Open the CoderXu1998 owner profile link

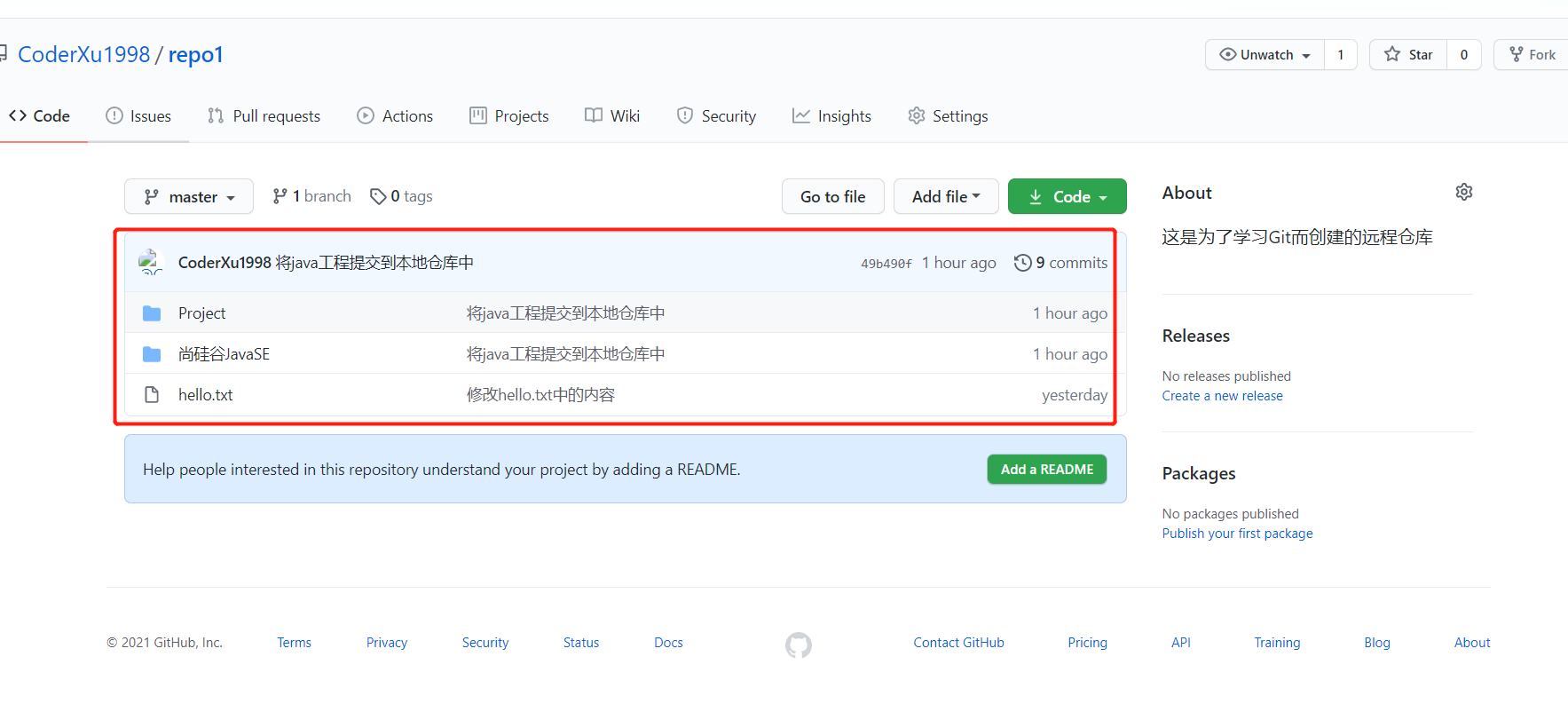84,54
